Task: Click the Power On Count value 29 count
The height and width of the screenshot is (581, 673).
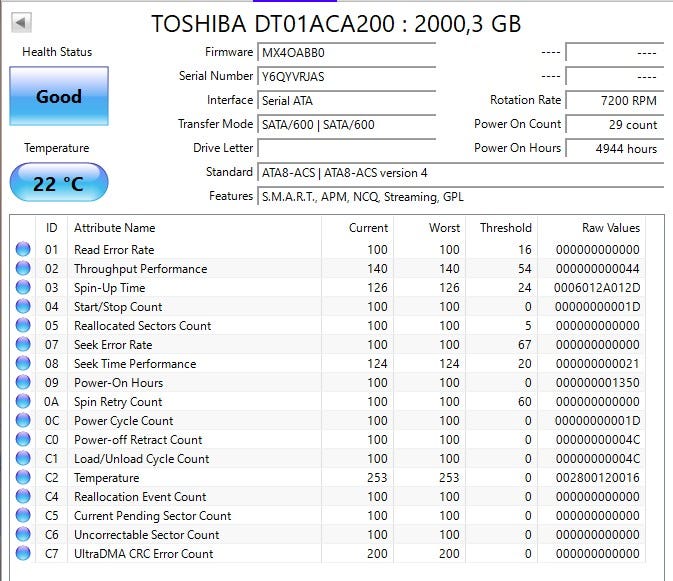Action: (615, 125)
